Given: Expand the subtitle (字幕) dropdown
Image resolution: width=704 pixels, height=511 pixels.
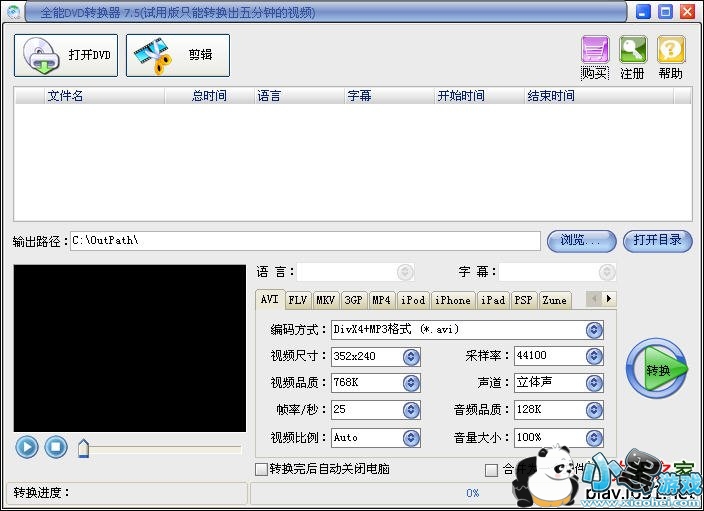Looking at the screenshot, I should pos(607,272).
